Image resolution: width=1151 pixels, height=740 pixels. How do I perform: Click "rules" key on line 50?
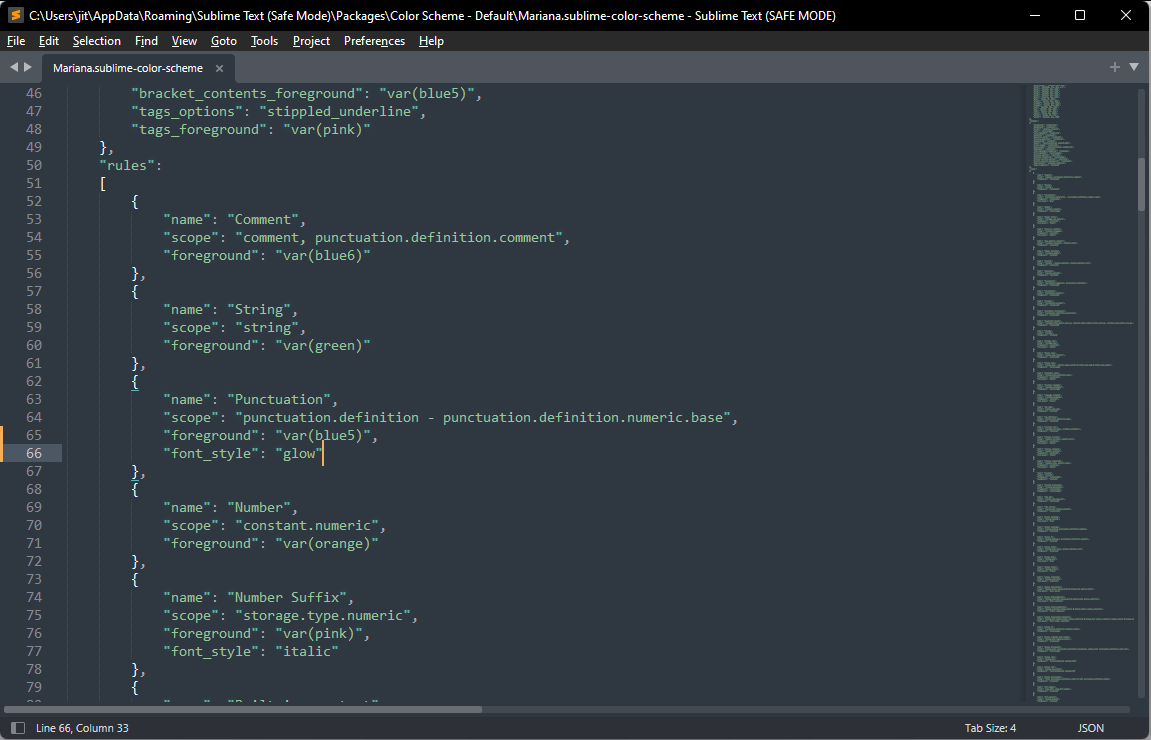pos(126,165)
